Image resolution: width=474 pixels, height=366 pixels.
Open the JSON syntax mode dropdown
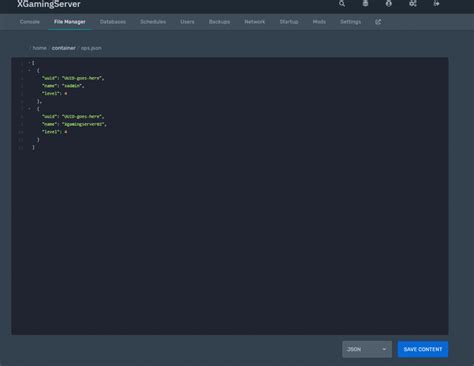367,349
